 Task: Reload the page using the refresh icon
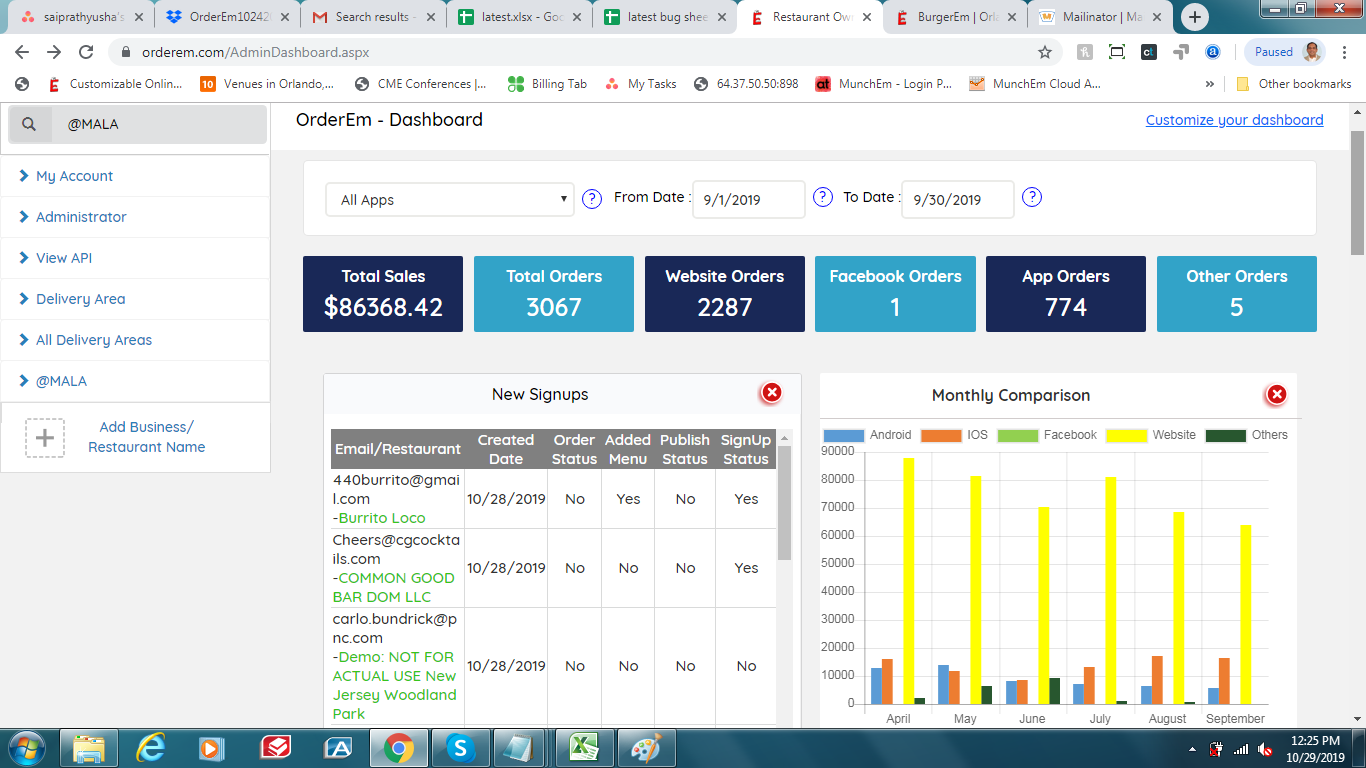86,52
